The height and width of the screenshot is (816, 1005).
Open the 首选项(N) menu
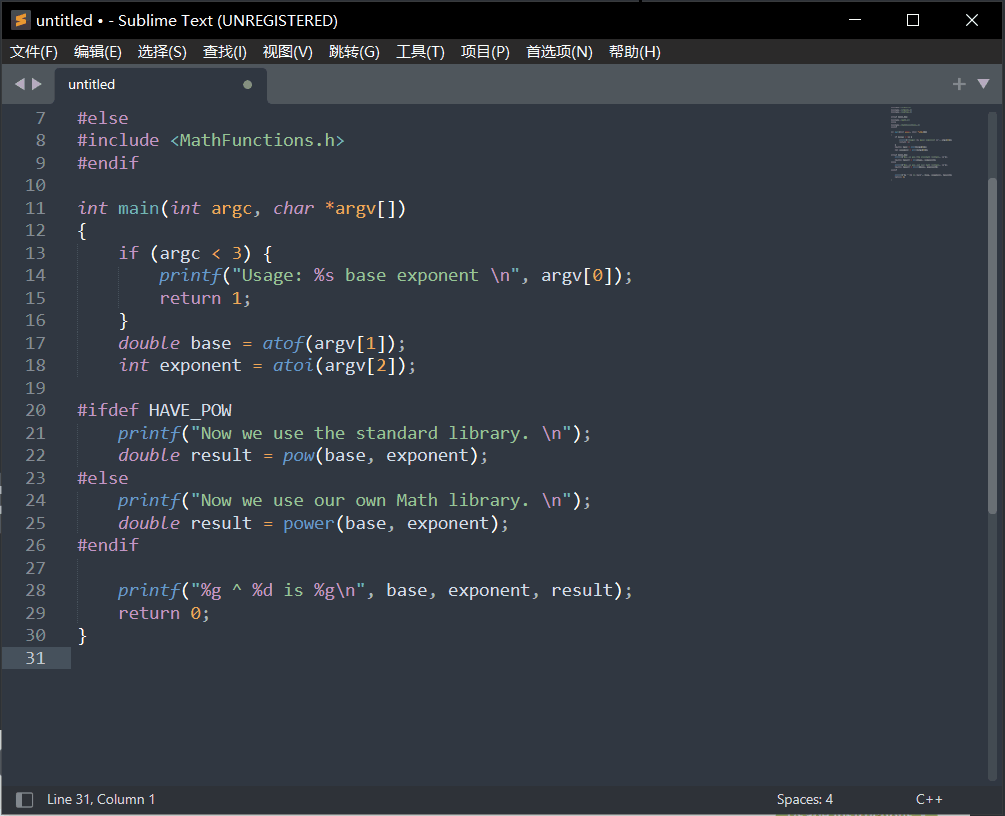559,52
